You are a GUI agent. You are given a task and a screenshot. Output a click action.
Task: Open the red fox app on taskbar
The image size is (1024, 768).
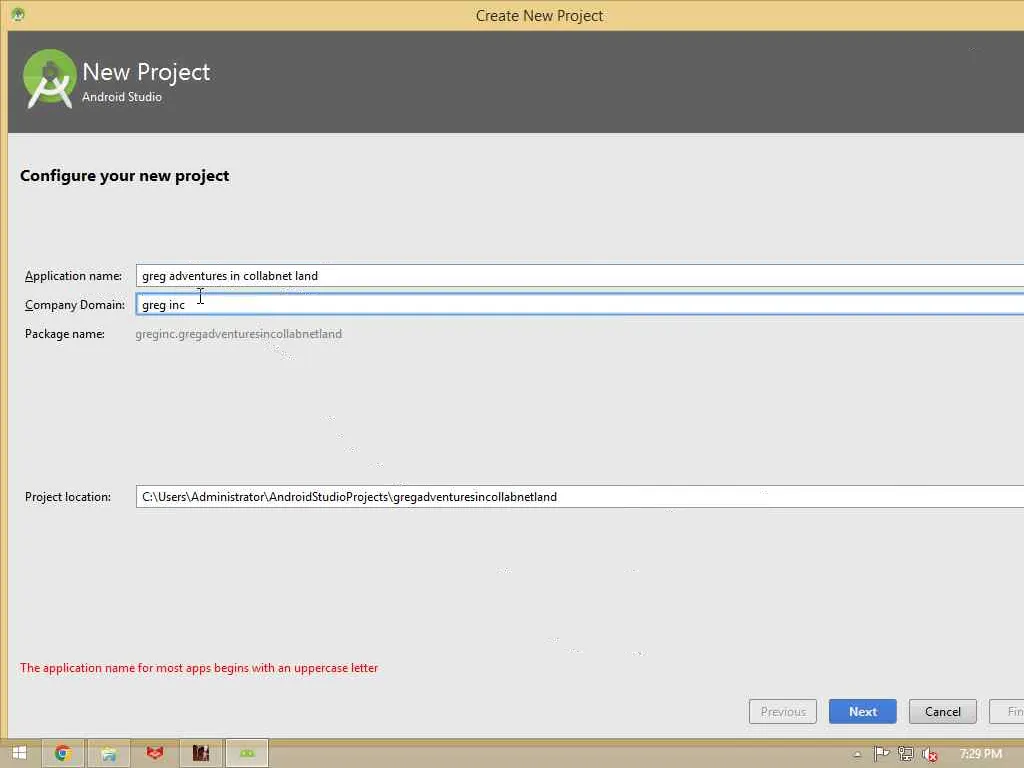155,753
